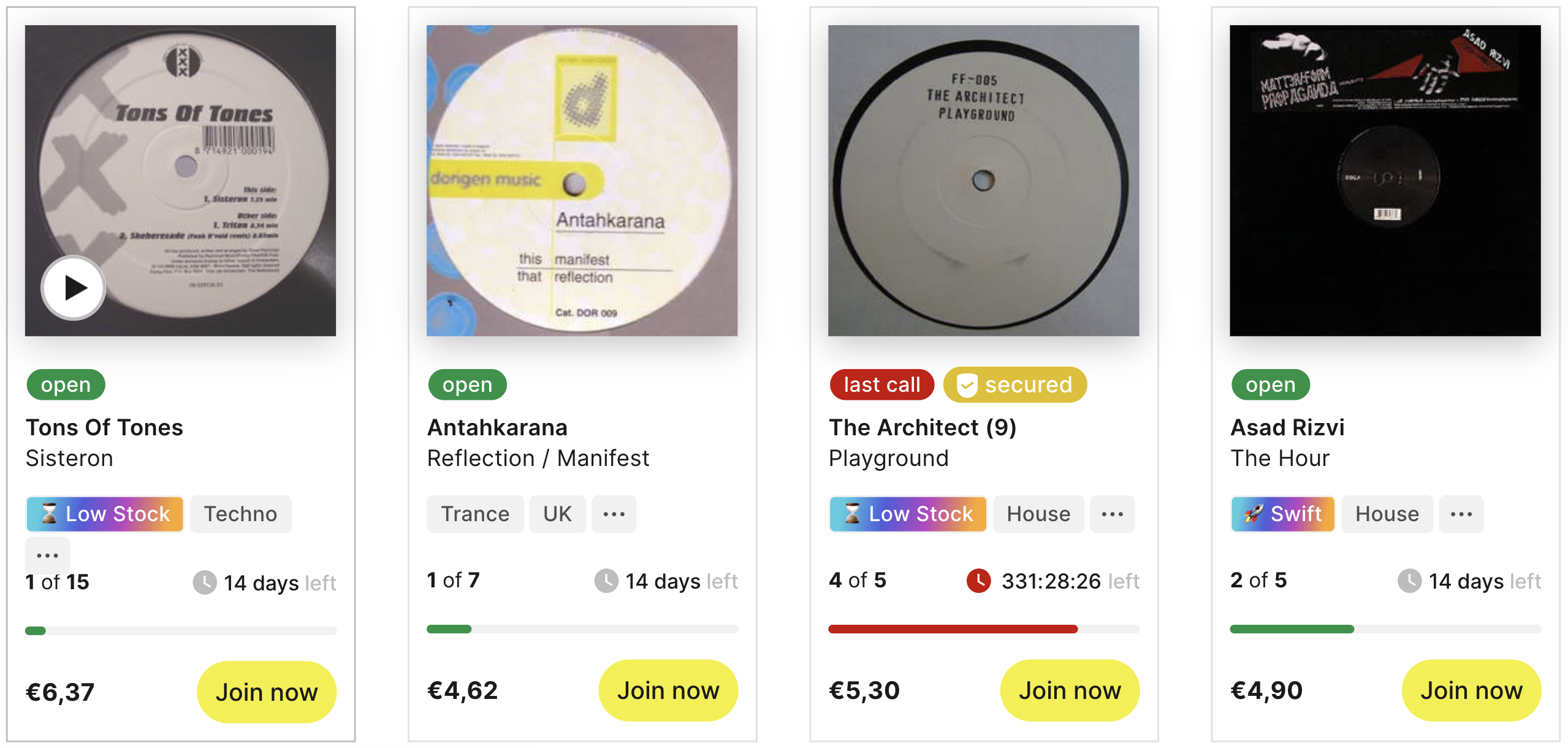Play the Tons Of Tones Sisteron preview
The height and width of the screenshot is (748, 1568).
click(74, 288)
